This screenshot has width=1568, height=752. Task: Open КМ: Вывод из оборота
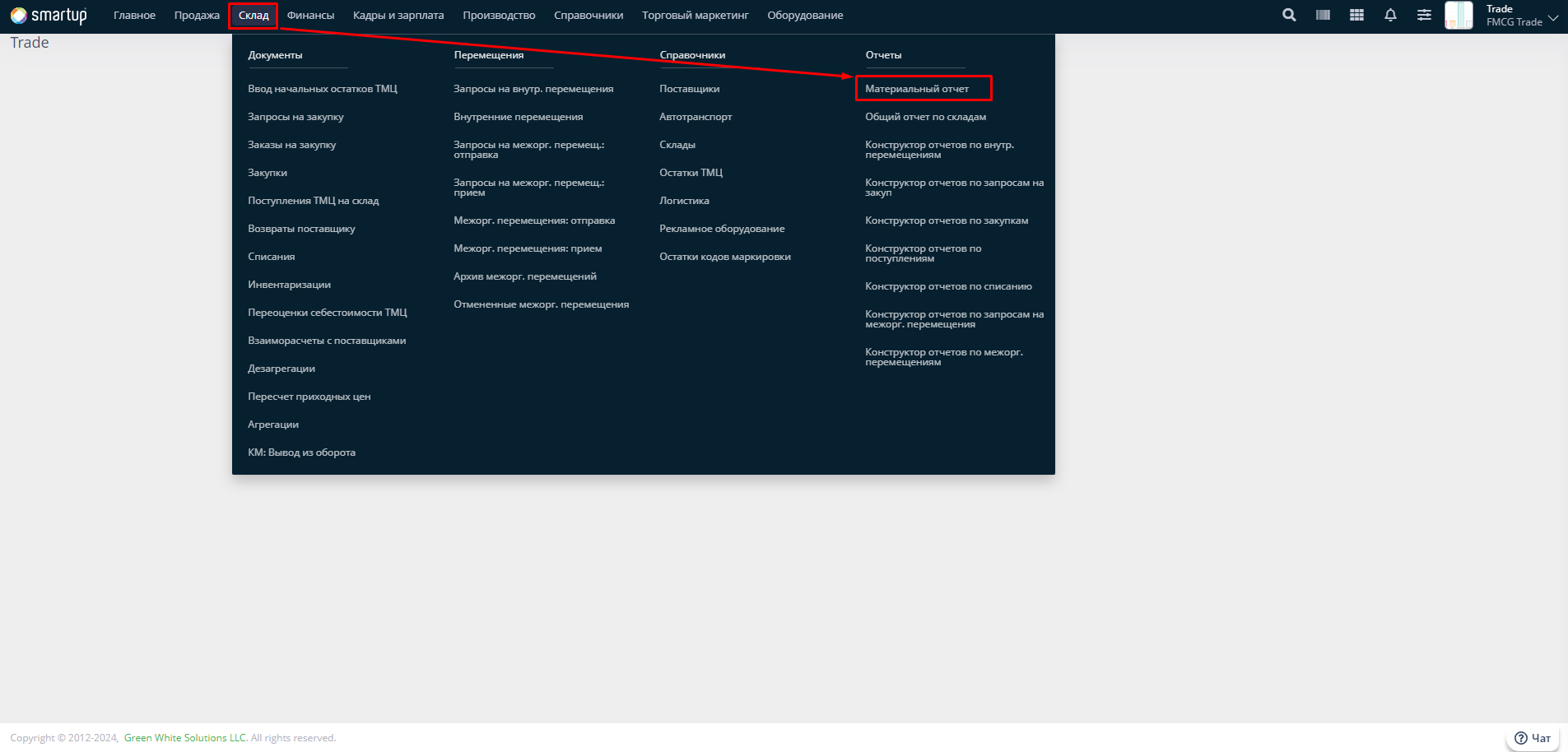pyautogui.click(x=302, y=453)
